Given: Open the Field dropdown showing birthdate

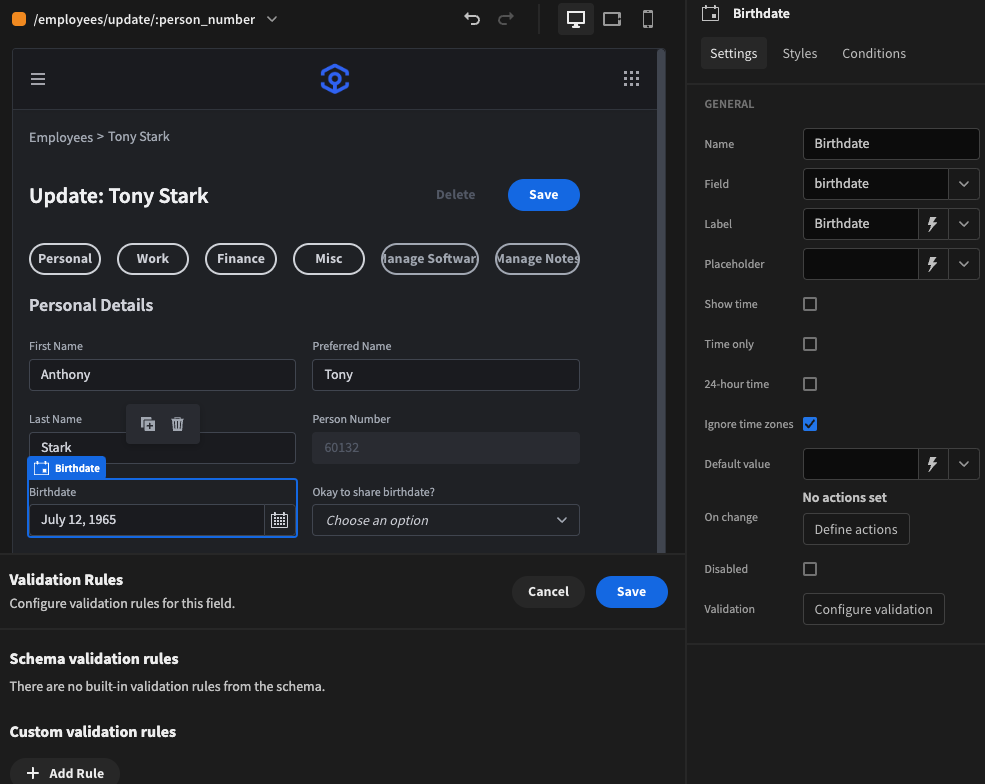Looking at the screenshot, I should point(963,183).
